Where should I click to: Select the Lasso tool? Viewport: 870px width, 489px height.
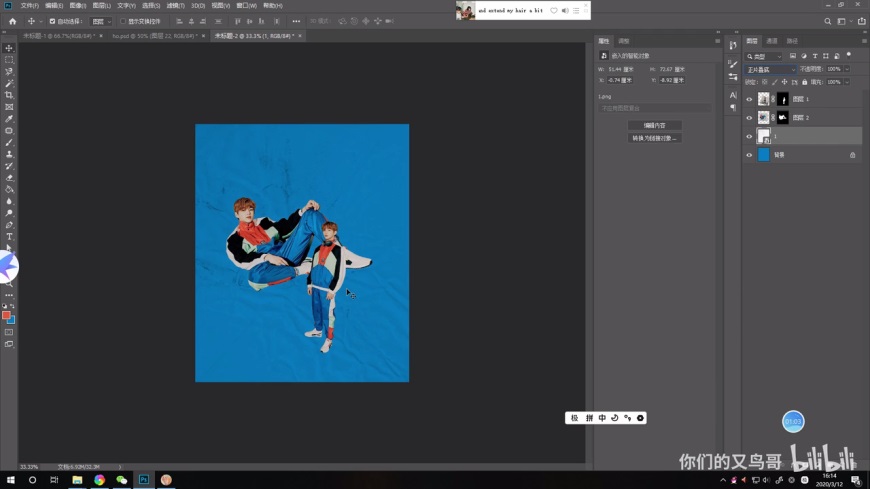pos(9,72)
